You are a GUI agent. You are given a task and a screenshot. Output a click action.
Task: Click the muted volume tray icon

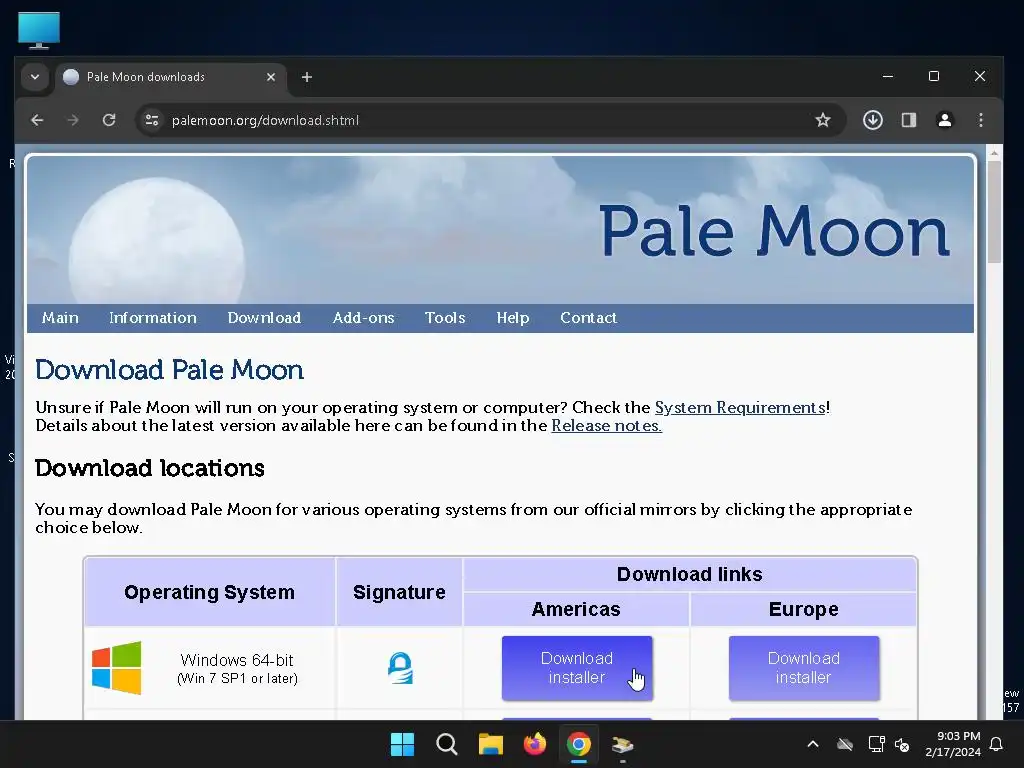pyautogui.click(x=902, y=744)
